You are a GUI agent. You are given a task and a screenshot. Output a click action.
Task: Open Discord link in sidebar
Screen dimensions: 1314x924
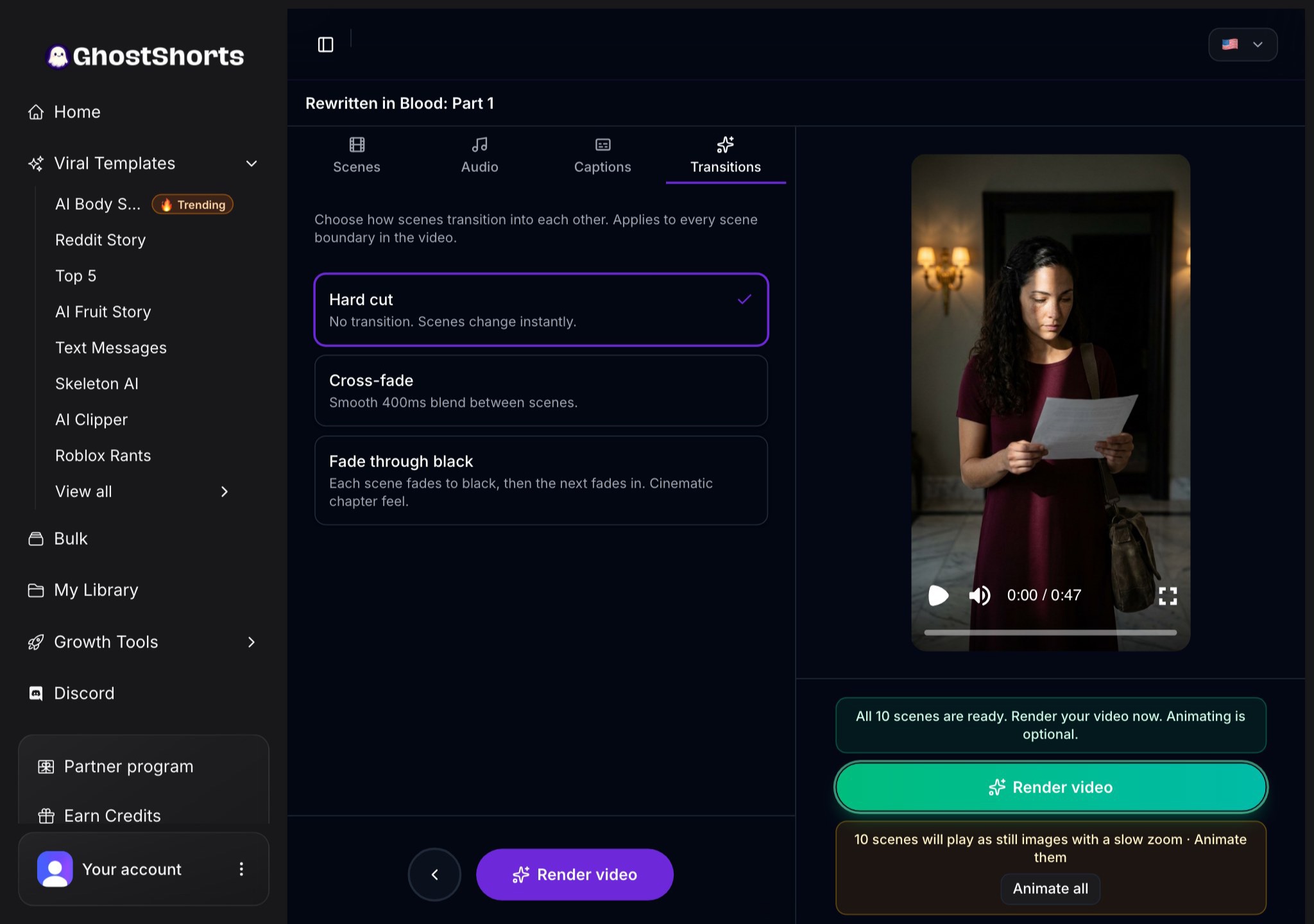click(x=84, y=694)
